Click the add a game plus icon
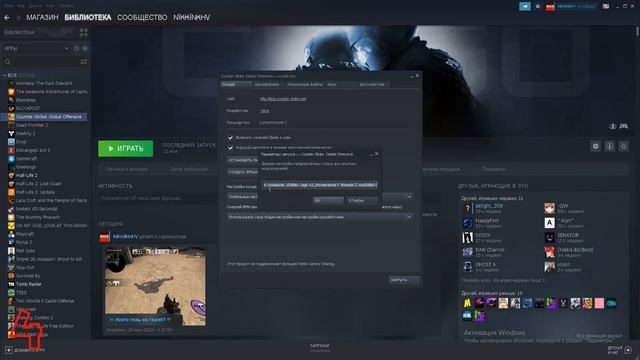The image size is (640, 360). 9,350
